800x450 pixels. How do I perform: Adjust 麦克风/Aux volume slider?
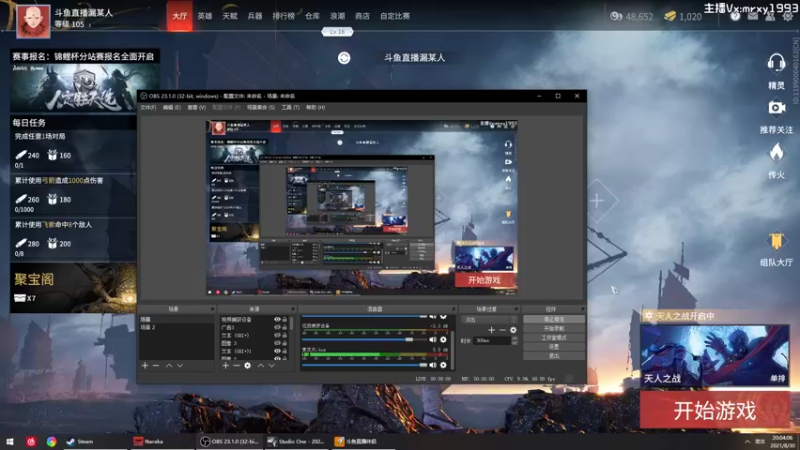(365, 365)
